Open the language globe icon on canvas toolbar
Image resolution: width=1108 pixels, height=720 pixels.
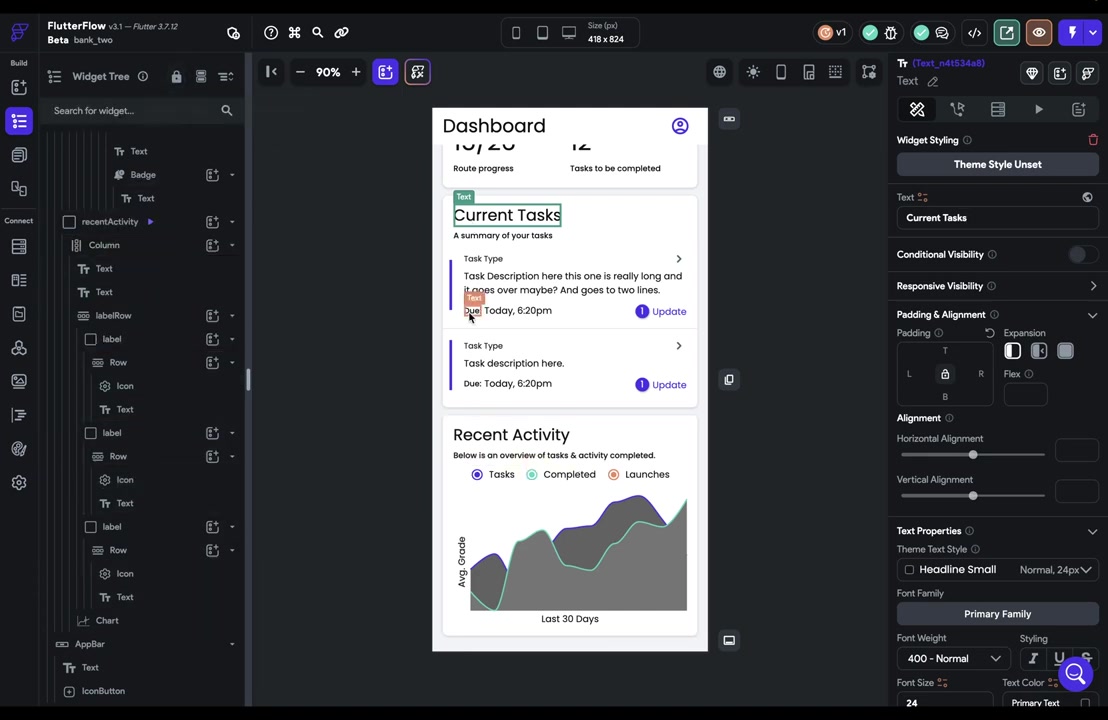click(719, 72)
